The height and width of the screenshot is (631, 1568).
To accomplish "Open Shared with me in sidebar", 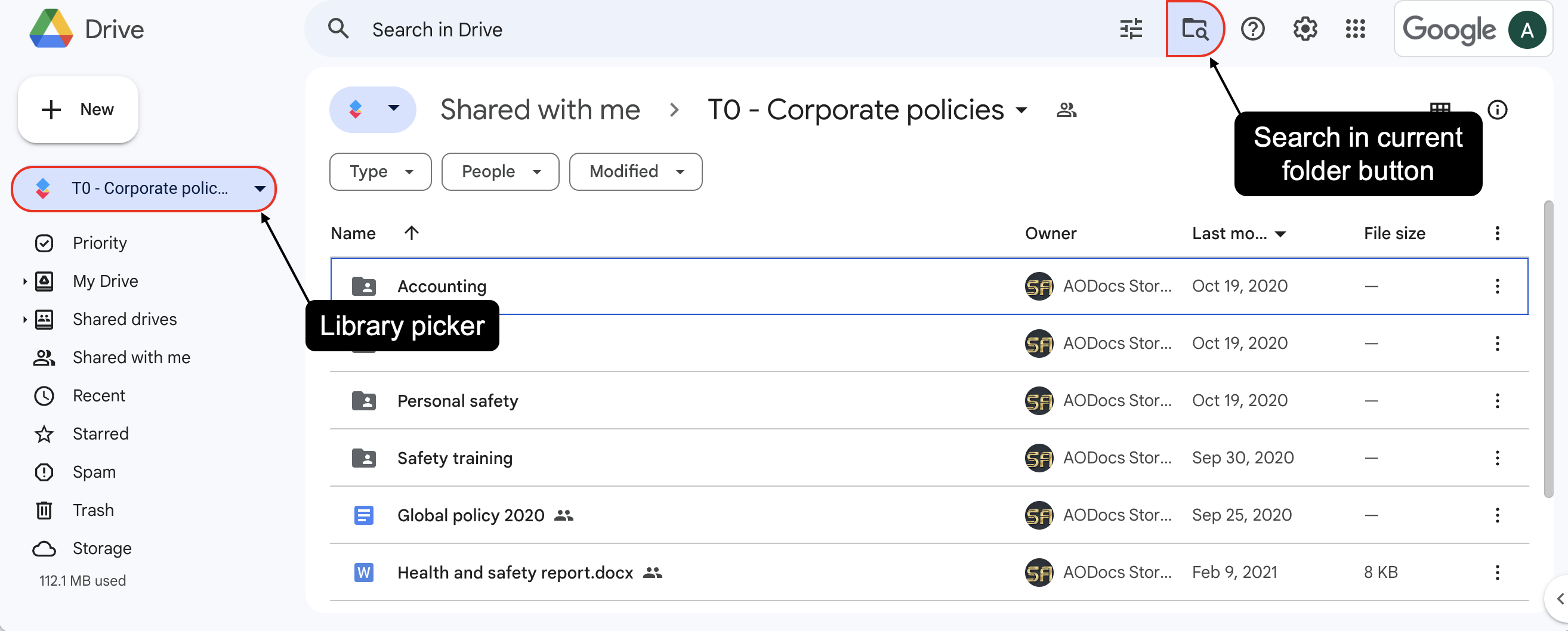I will (x=131, y=358).
